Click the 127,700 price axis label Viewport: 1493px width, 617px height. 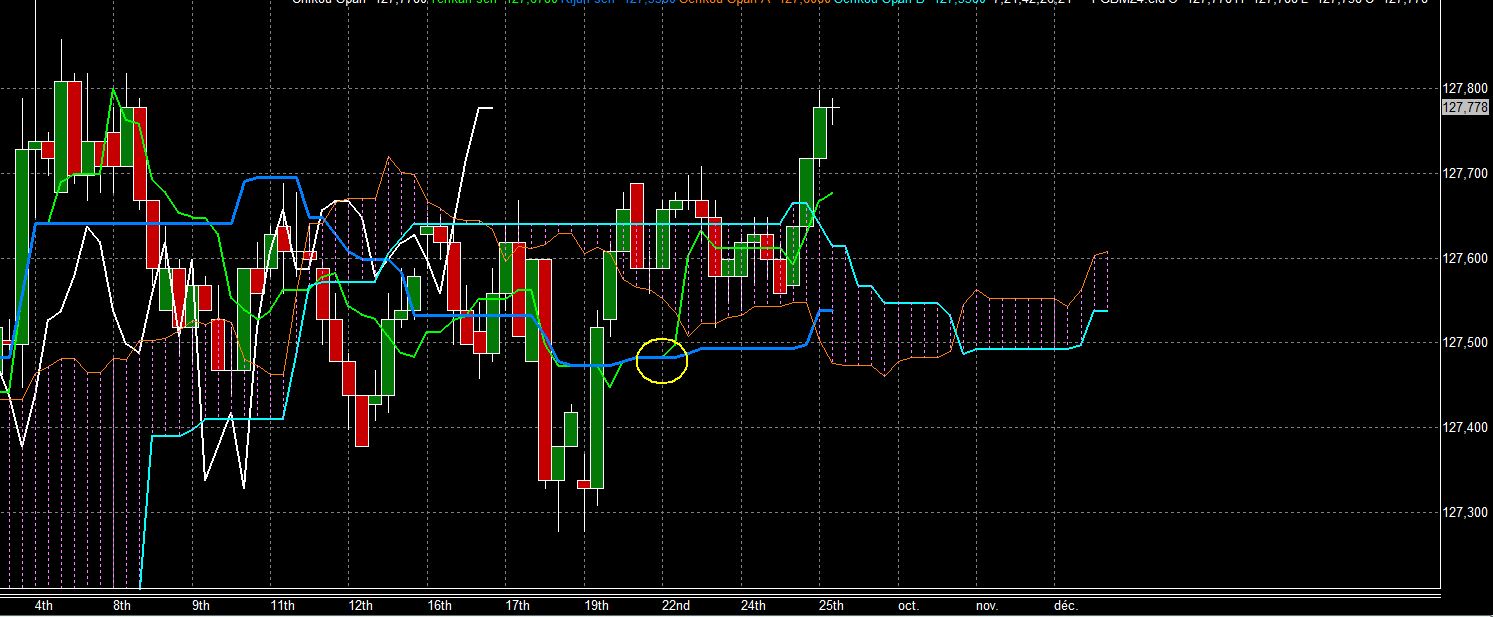[1465, 174]
